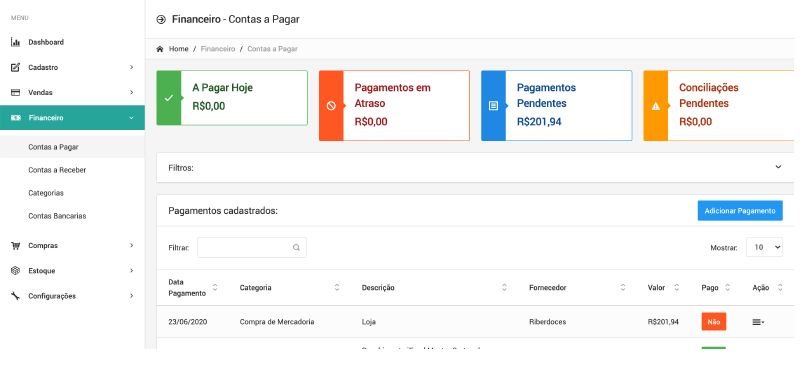This screenshot has height=389, width=804.
Task: Open the Mostrar rows-per-page dropdown
Action: (x=764, y=247)
